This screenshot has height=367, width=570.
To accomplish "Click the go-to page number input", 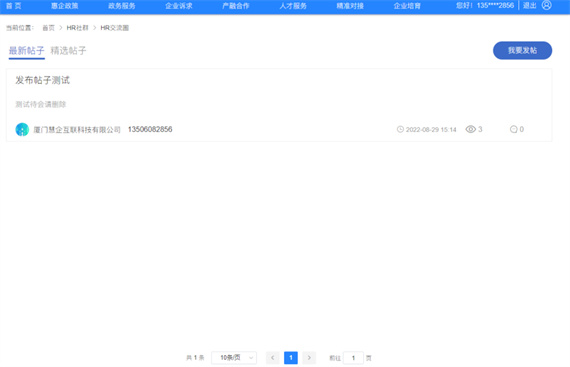I will pyautogui.click(x=353, y=358).
